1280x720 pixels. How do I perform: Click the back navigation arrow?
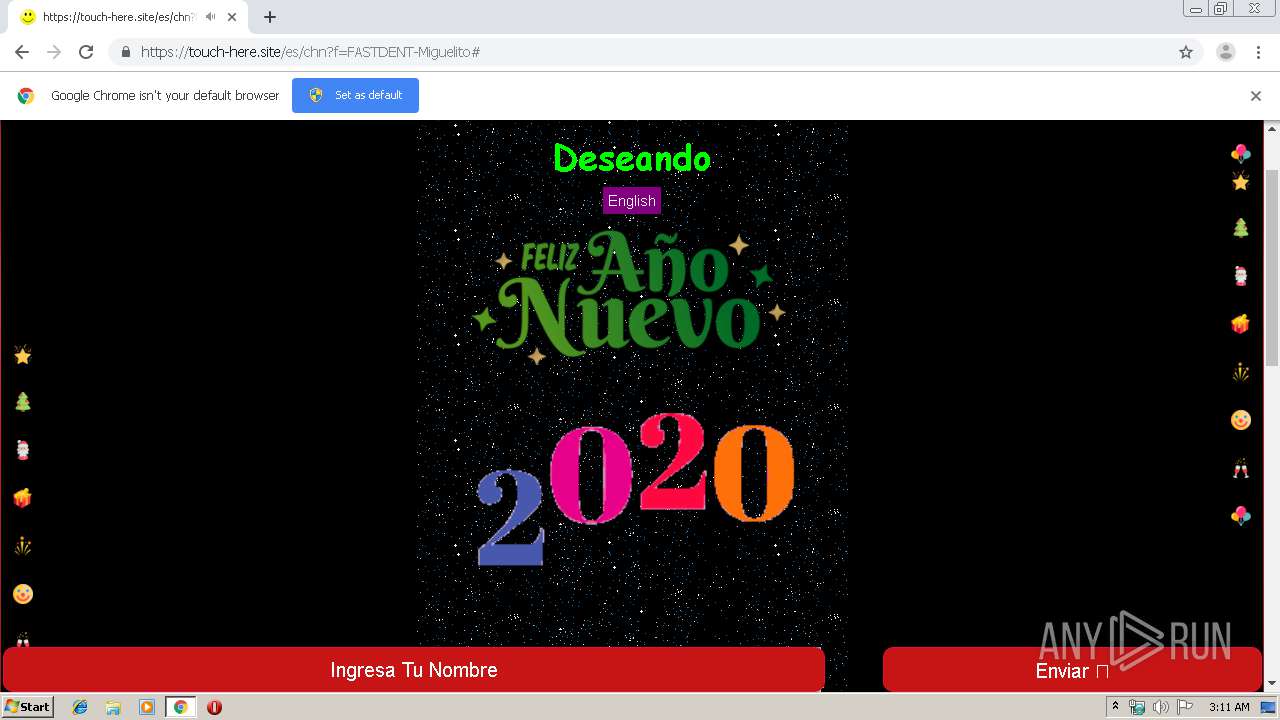coord(22,52)
